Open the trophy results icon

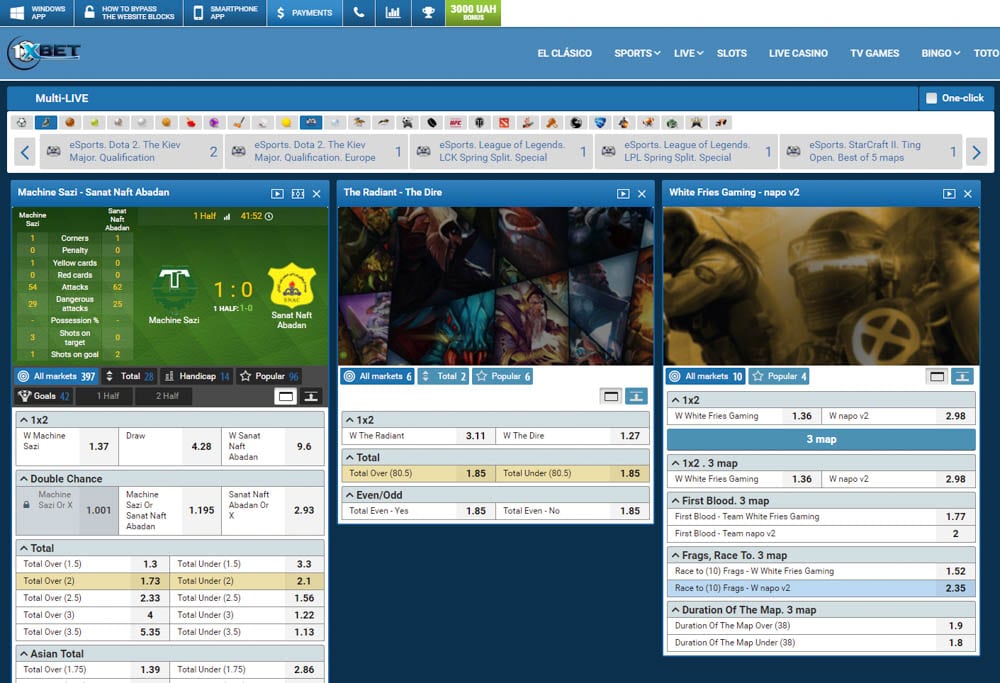[428, 13]
